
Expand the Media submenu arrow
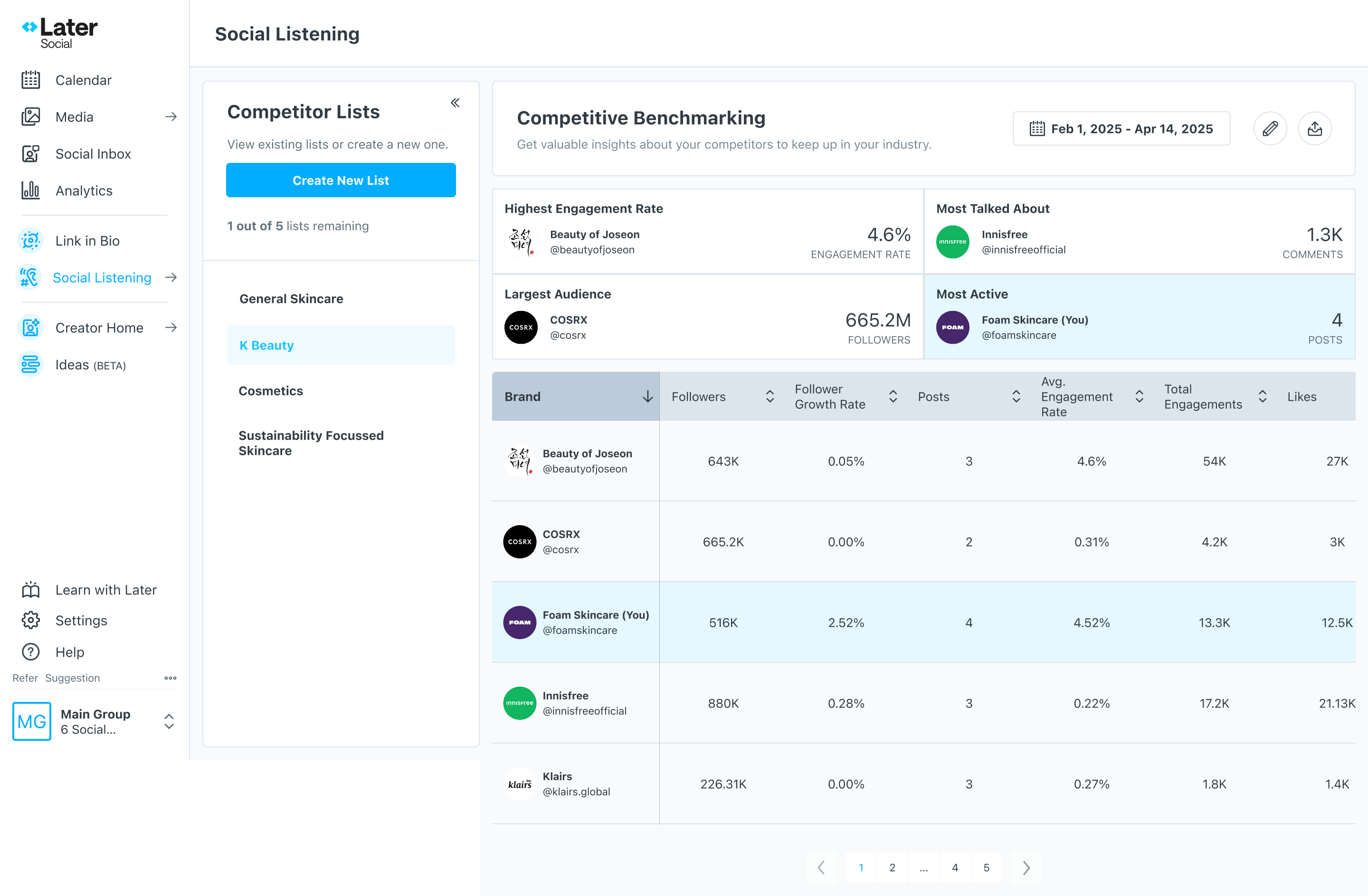(171, 117)
